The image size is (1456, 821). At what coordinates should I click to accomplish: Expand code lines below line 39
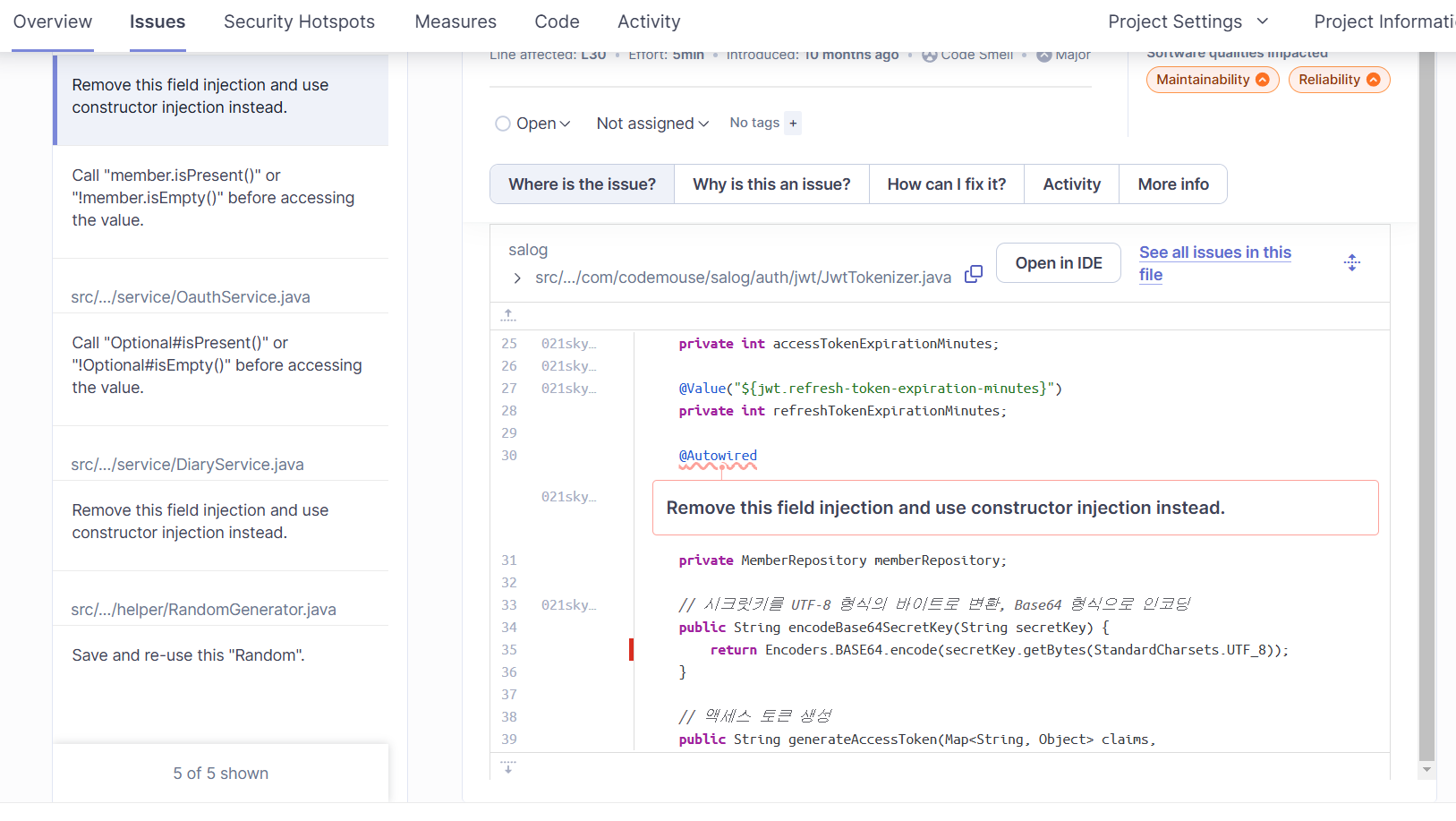tap(508, 767)
